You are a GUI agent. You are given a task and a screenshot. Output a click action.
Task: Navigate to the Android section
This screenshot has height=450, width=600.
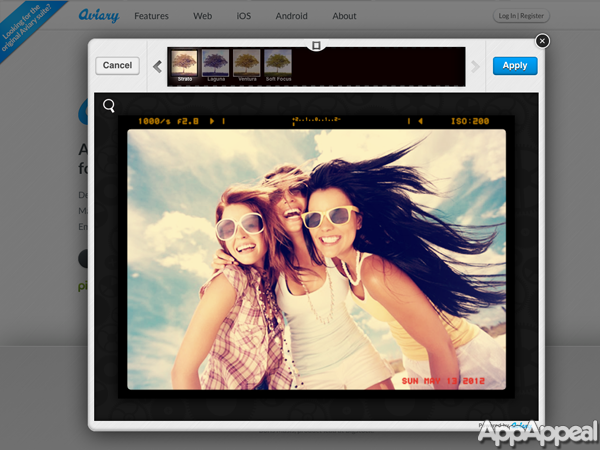point(291,16)
